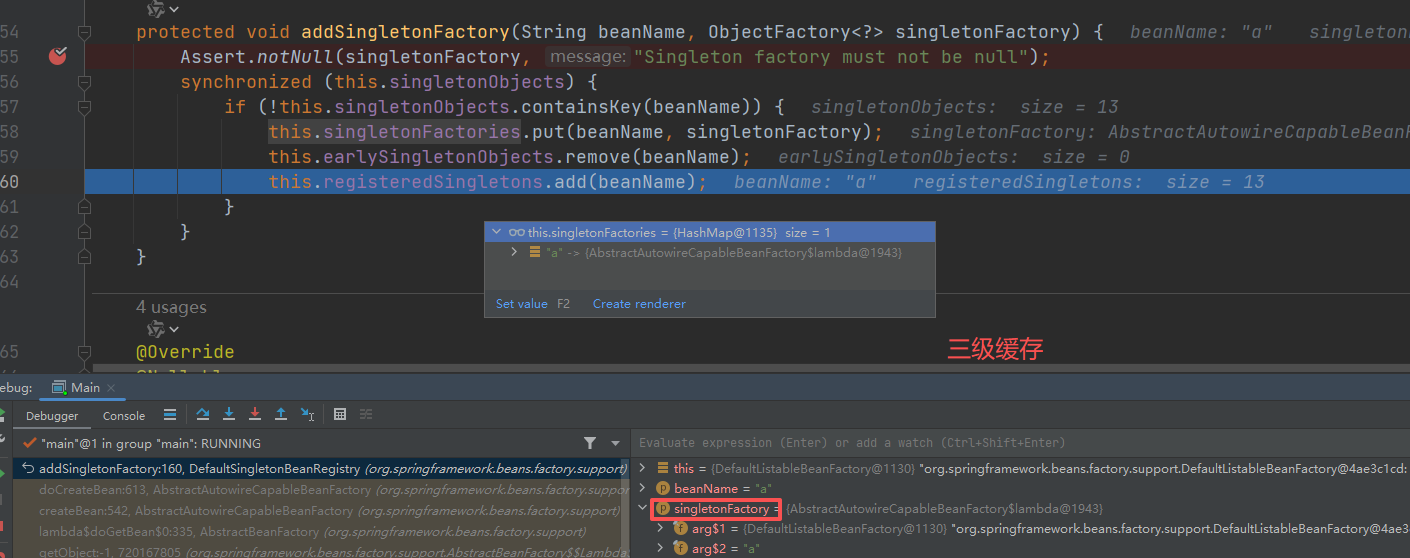Click the Create renderer link
The height and width of the screenshot is (558, 1410).
pyautogui.click(x=639, y=303)
